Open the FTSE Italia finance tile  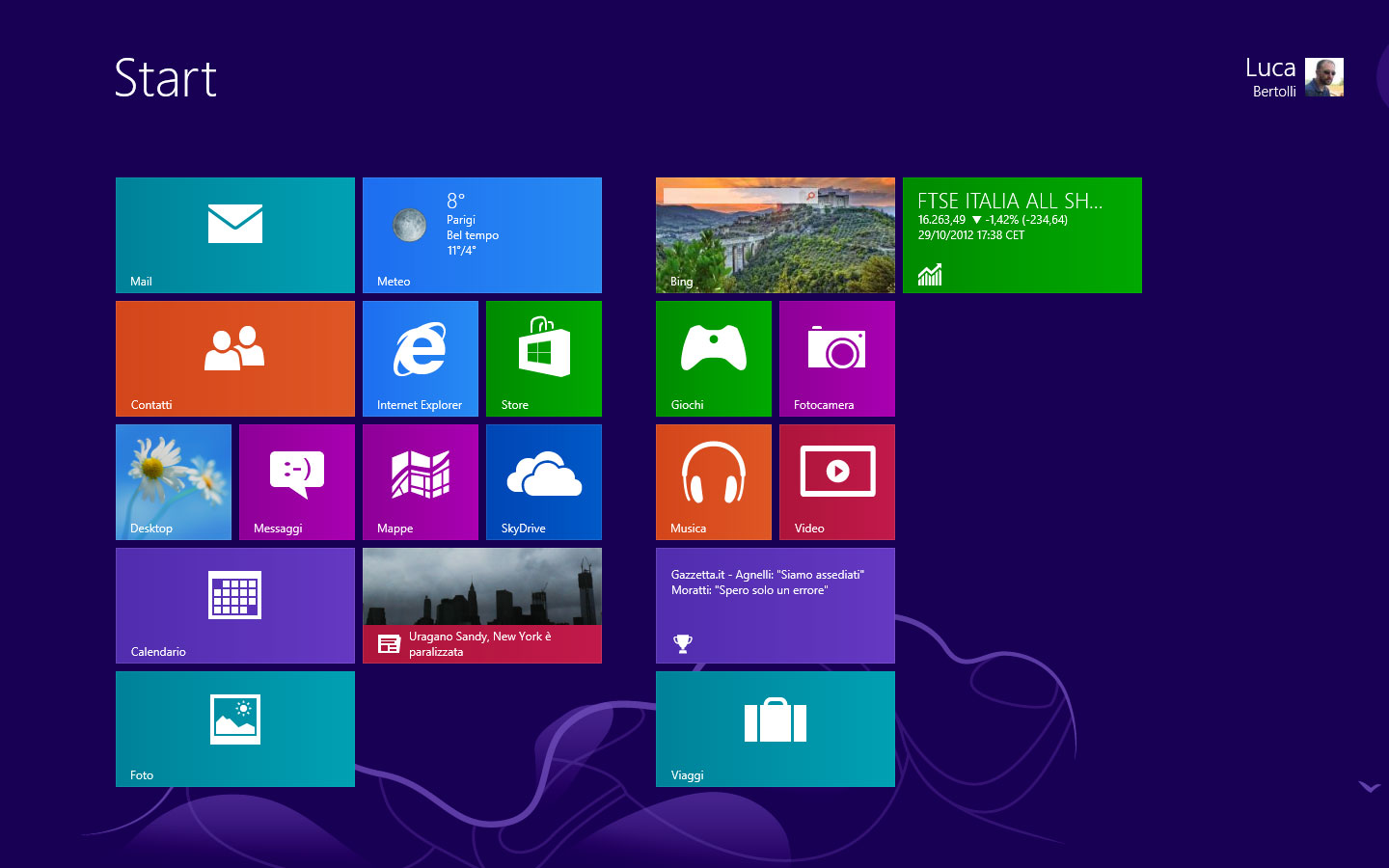(x=1022, y=235)
